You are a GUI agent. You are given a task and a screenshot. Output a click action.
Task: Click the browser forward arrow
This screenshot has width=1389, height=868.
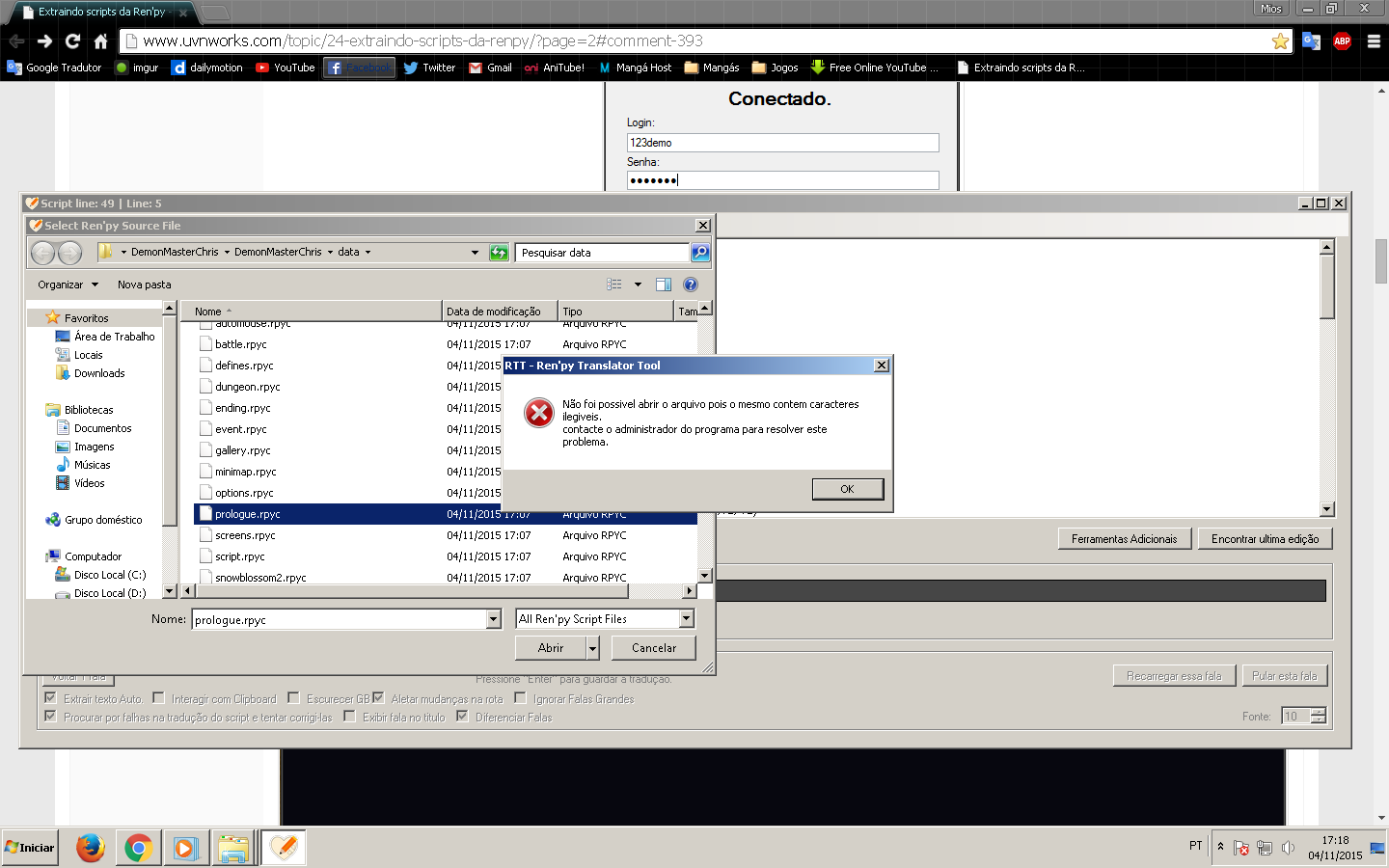click(44, 41)
